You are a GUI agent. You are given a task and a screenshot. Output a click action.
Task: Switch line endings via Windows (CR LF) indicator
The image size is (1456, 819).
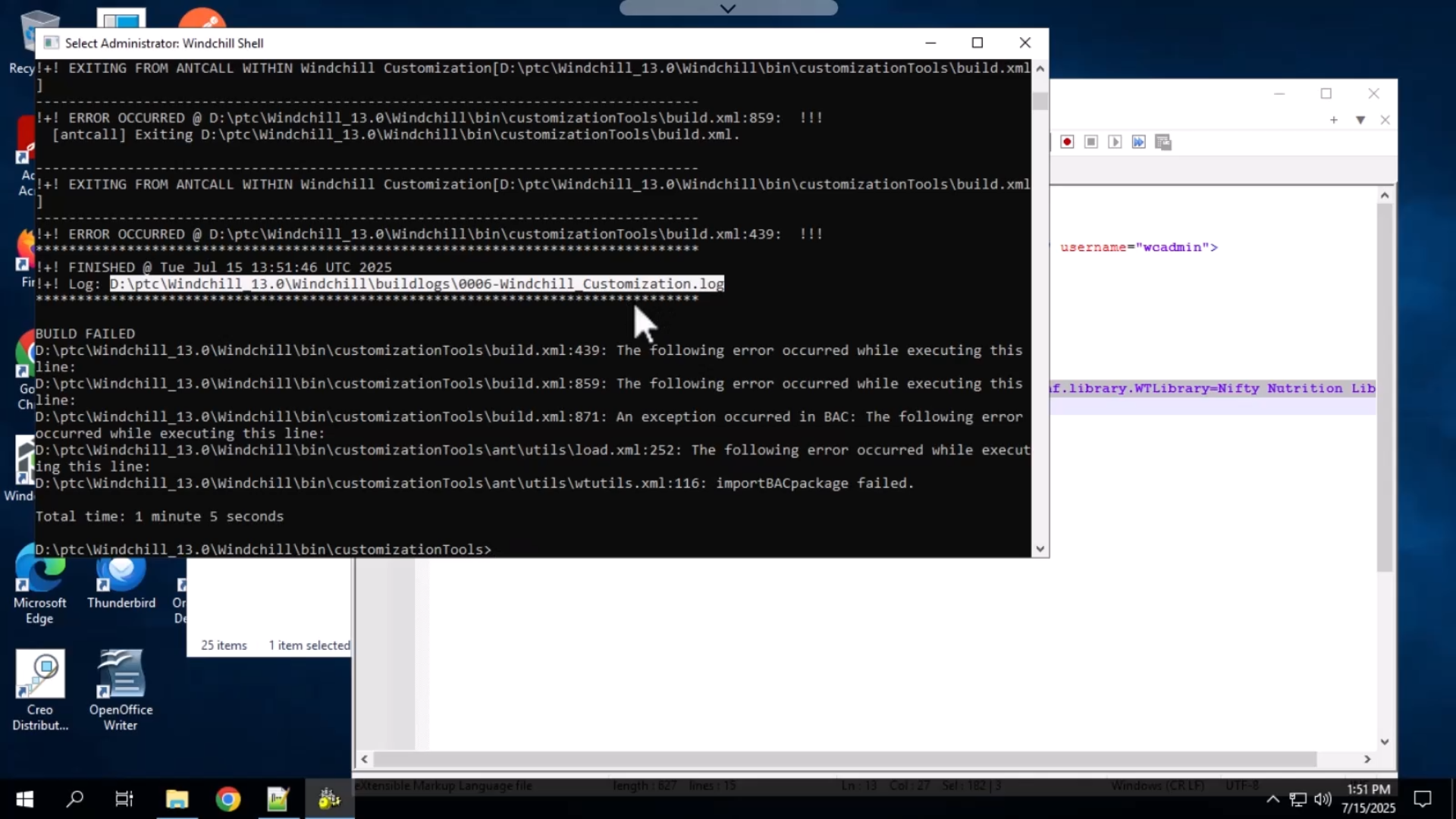pos(1158,786)
